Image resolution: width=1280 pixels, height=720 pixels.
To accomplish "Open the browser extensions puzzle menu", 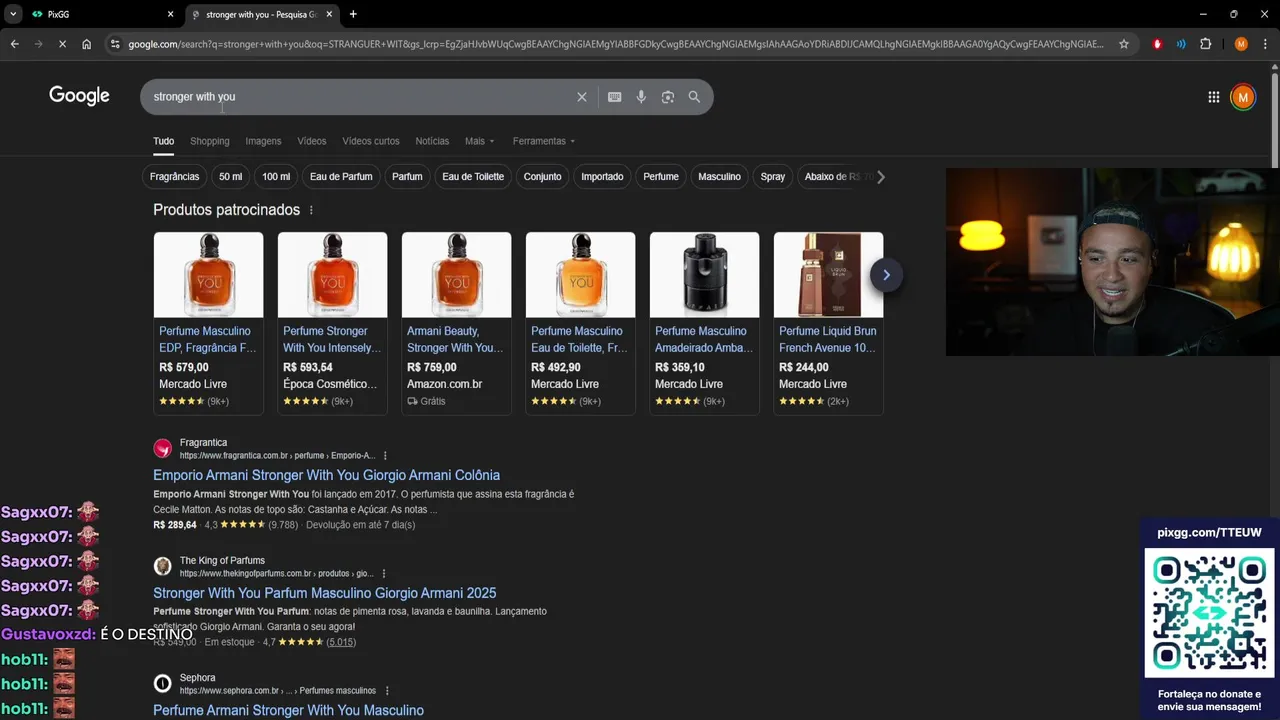I will [x=1205, y=44].
